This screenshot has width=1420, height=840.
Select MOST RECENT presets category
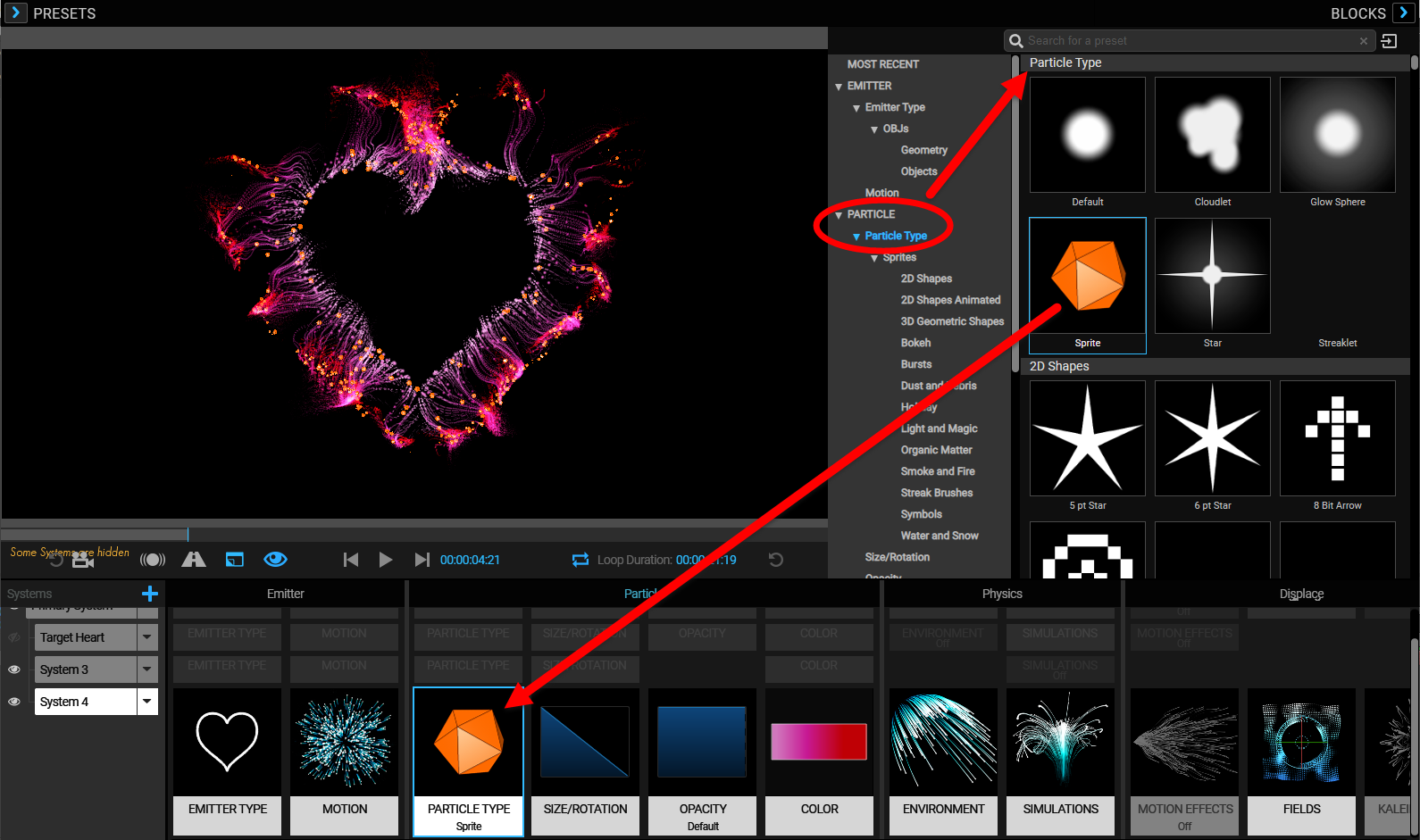point(882,64)
